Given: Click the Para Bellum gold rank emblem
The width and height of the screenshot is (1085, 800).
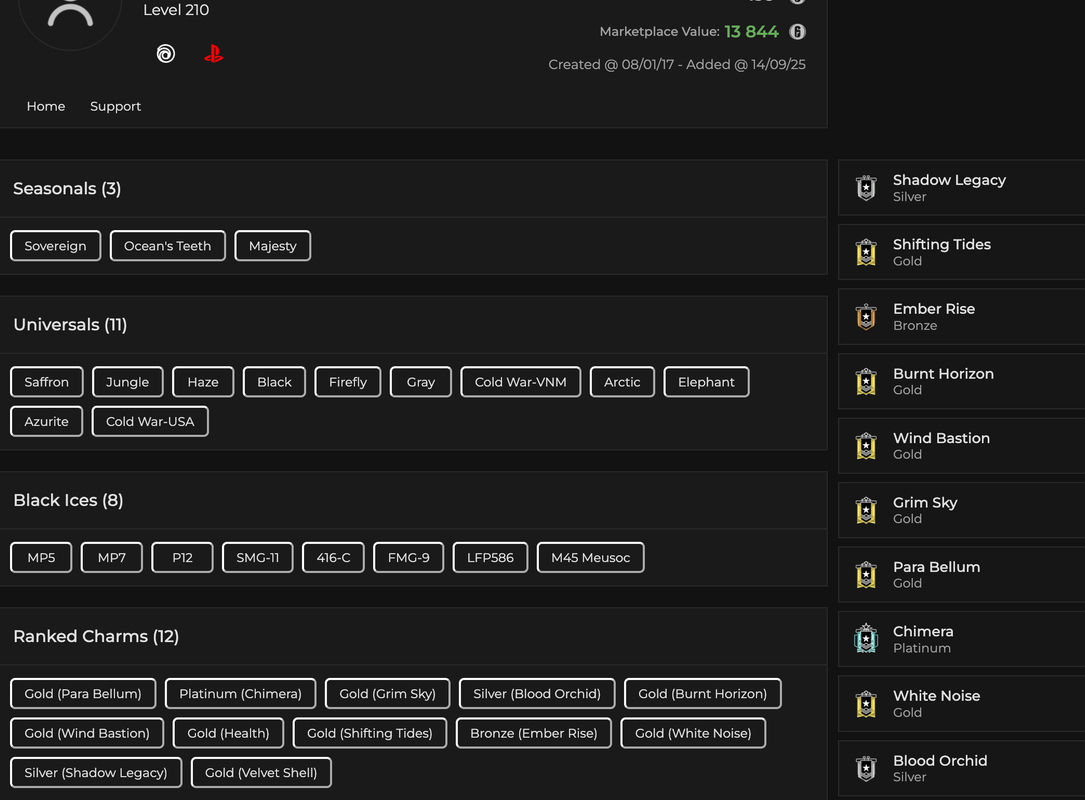Looking at the screenshot, I should (x=866, y=574).
